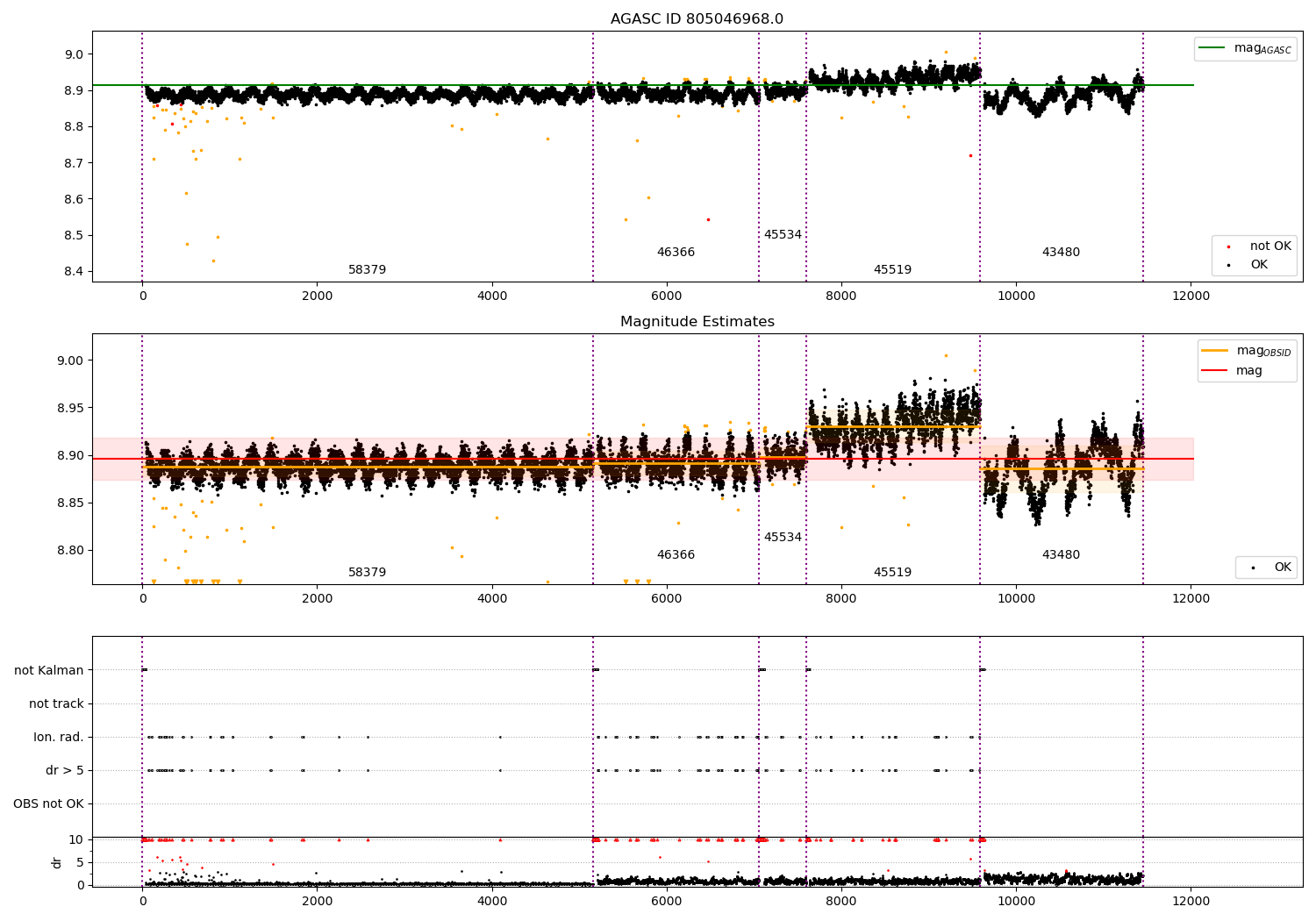Click the '10' y-tick of the dr panel

(x=76, y=839)
